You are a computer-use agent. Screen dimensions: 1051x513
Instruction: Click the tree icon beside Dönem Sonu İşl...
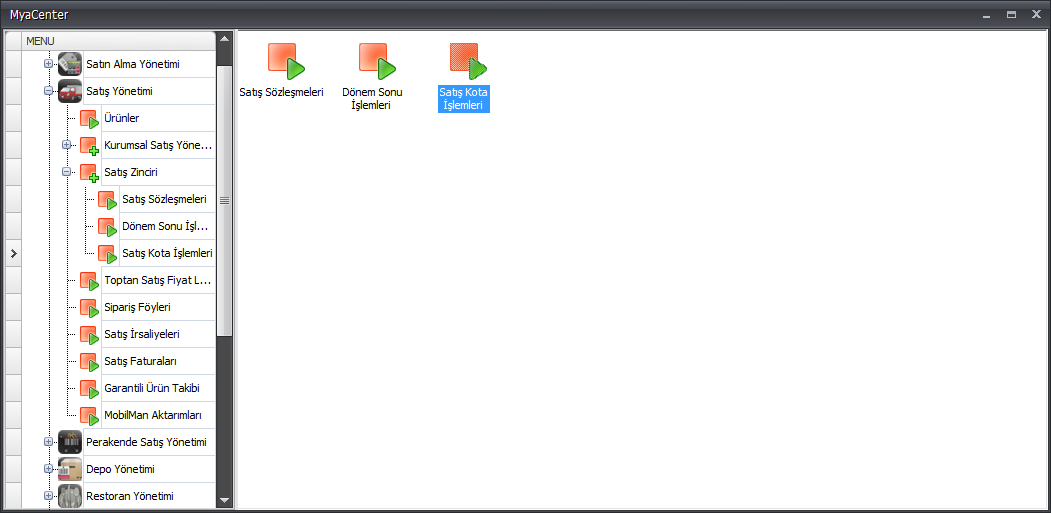(x=107, y=227)
